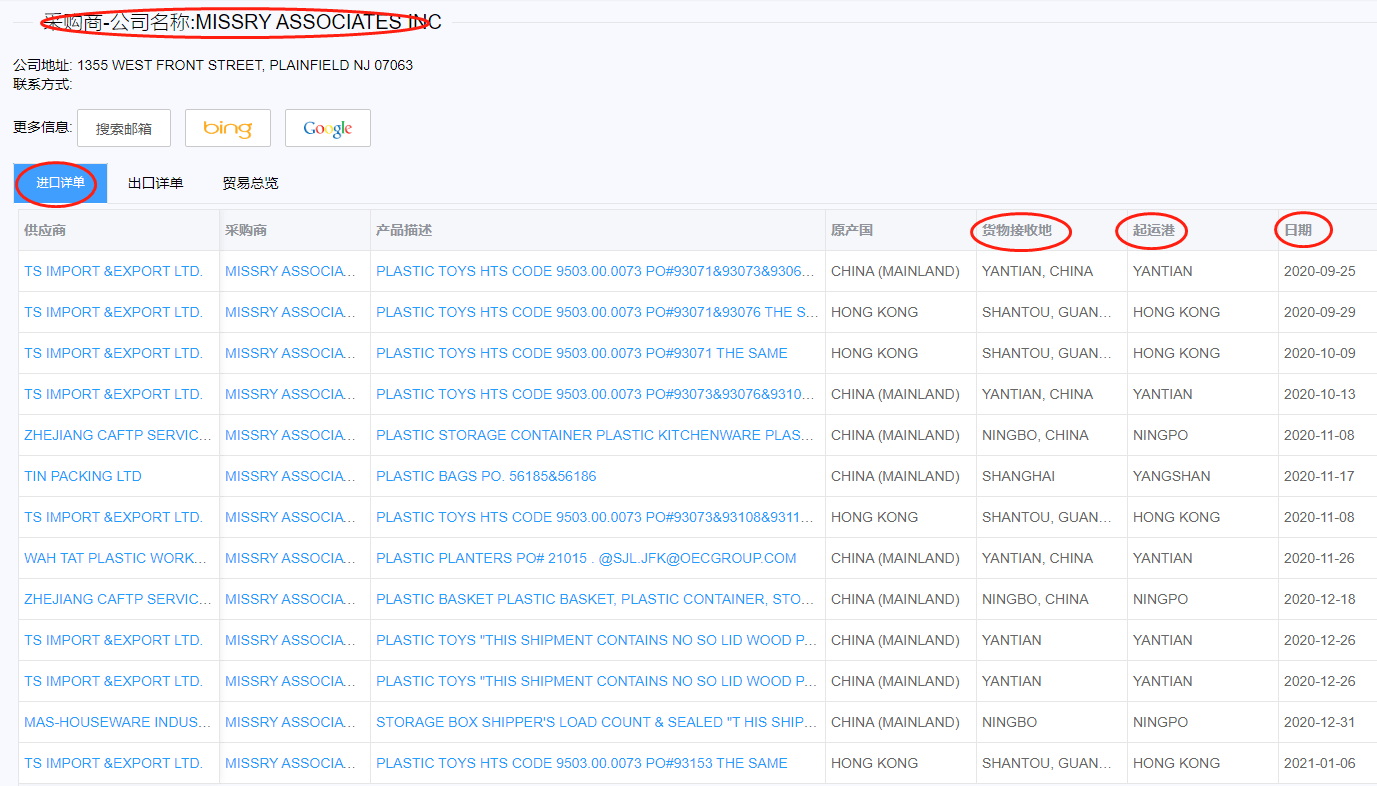Click the 货物接收地 column header
Viewport: 1377px width, 786px height.
(x=1017, y=230)
